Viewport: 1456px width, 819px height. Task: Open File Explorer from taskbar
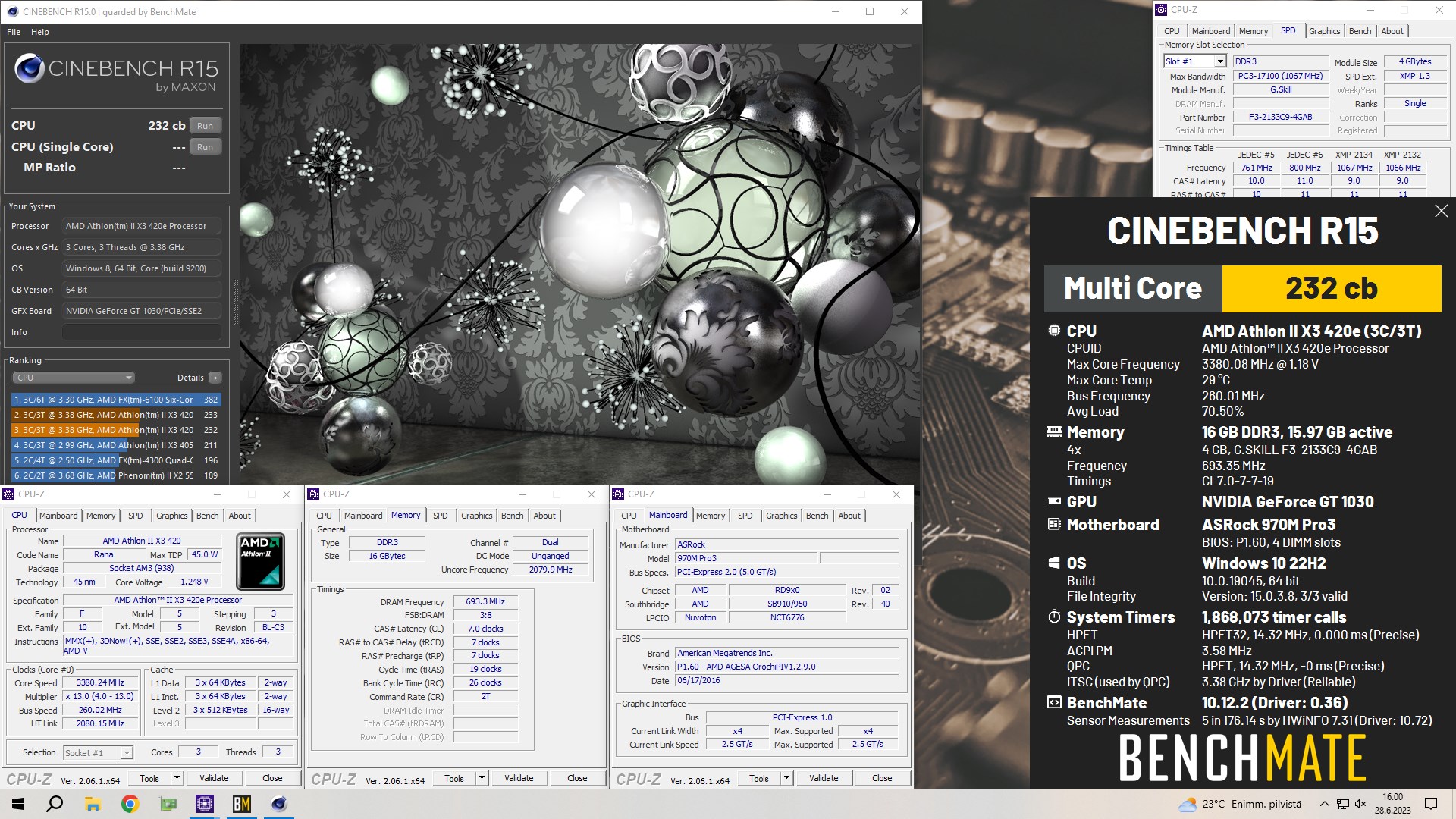coord(93,804)
